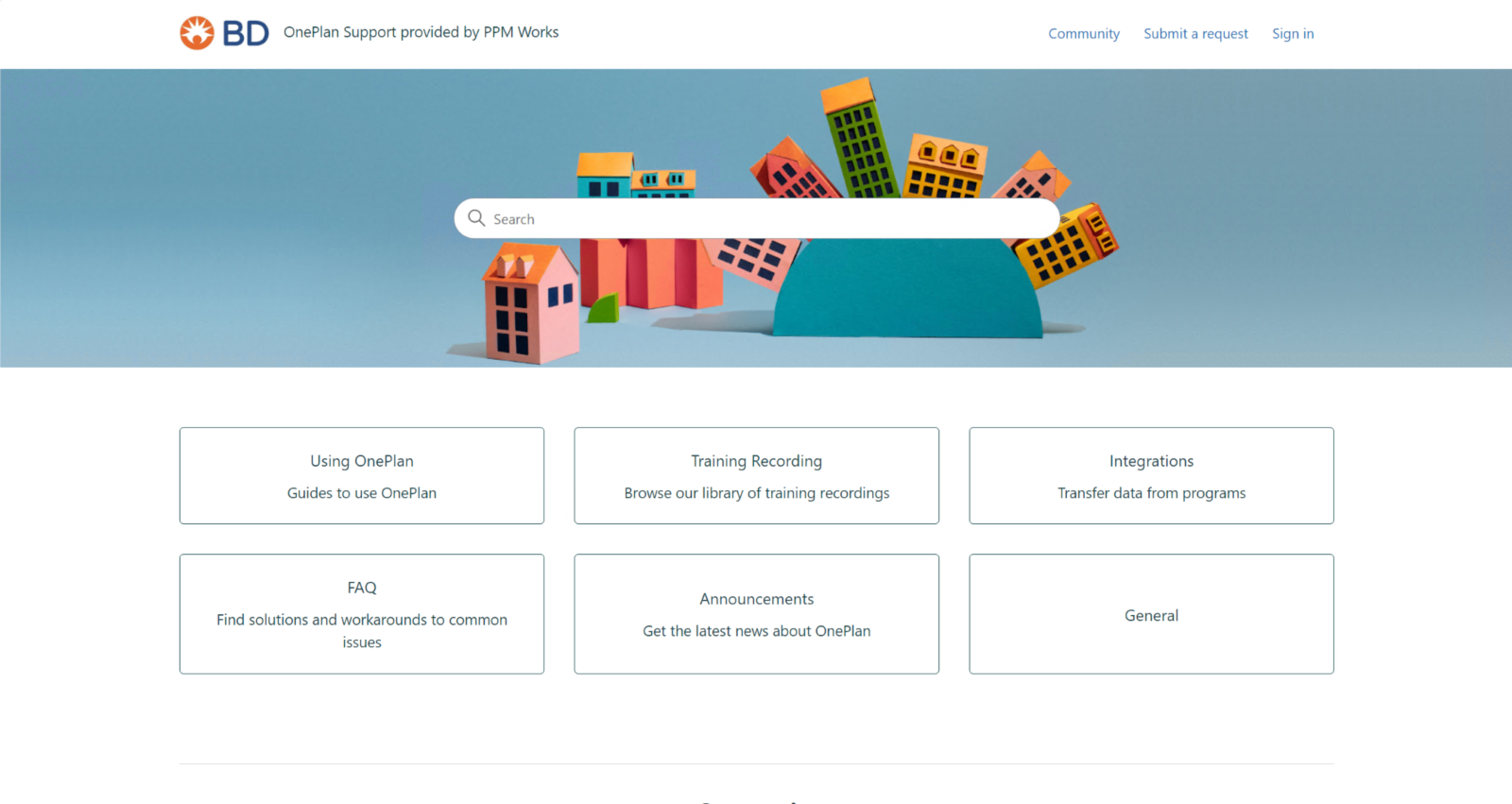
Task: Open the Using OnePlan category card
Action: tap(362, 476)
